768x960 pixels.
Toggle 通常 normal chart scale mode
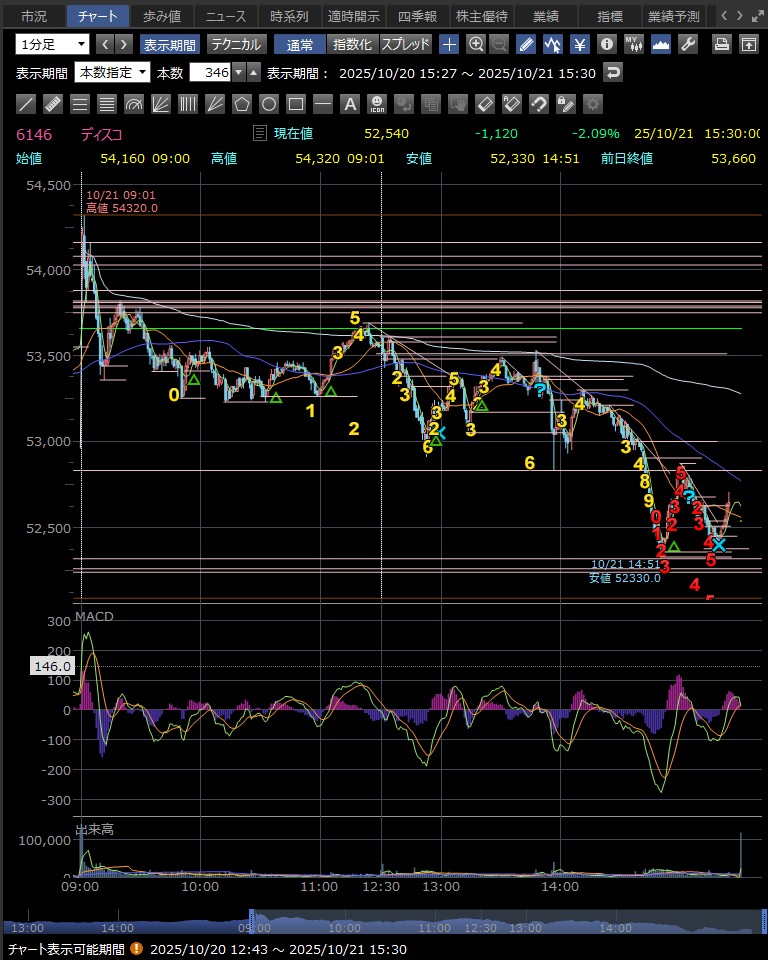tap(299, 44)
